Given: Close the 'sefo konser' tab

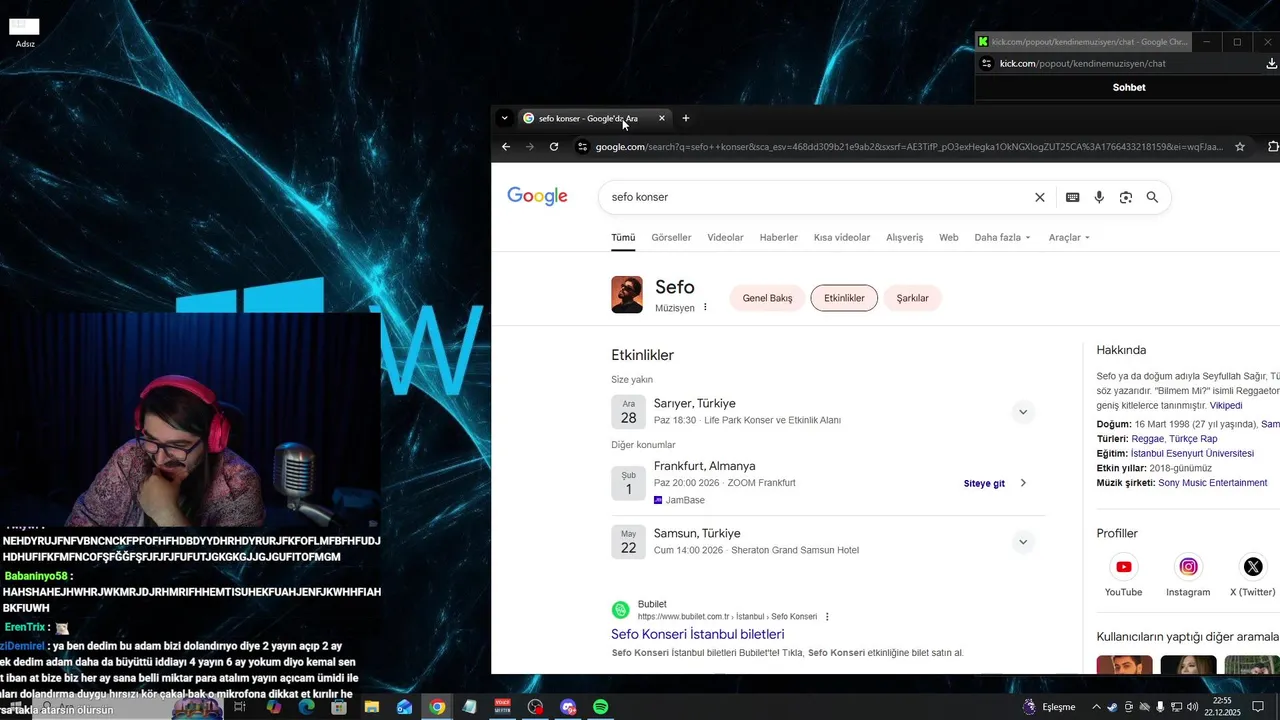Looking at the screenshot, I should click(x=661, y=118).
